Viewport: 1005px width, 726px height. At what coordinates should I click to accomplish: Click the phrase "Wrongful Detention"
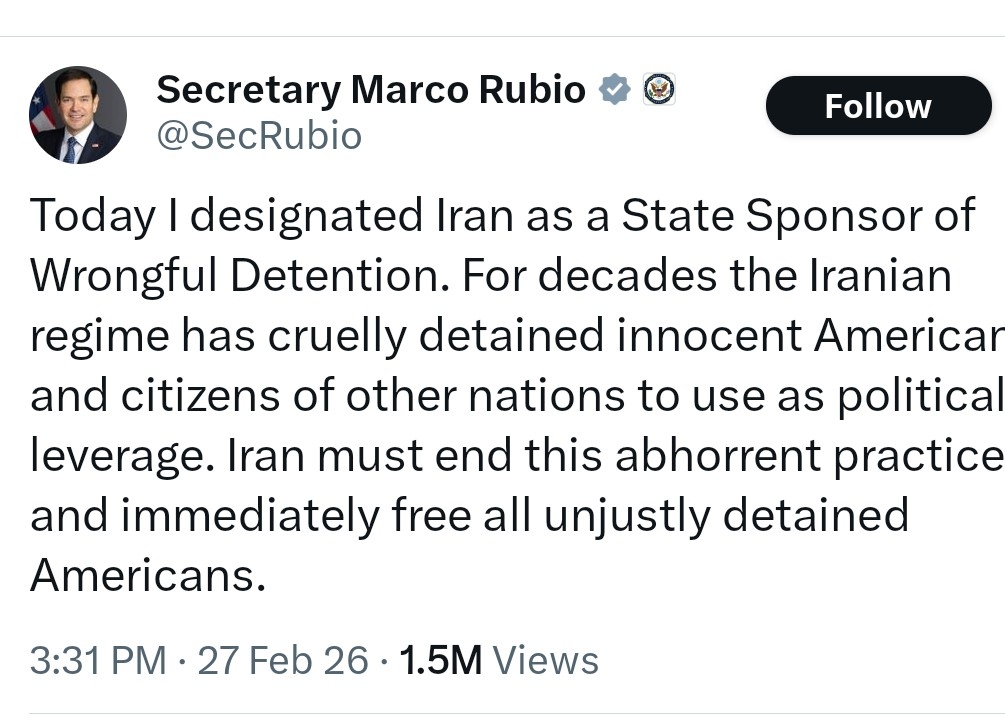coord(235,277)
